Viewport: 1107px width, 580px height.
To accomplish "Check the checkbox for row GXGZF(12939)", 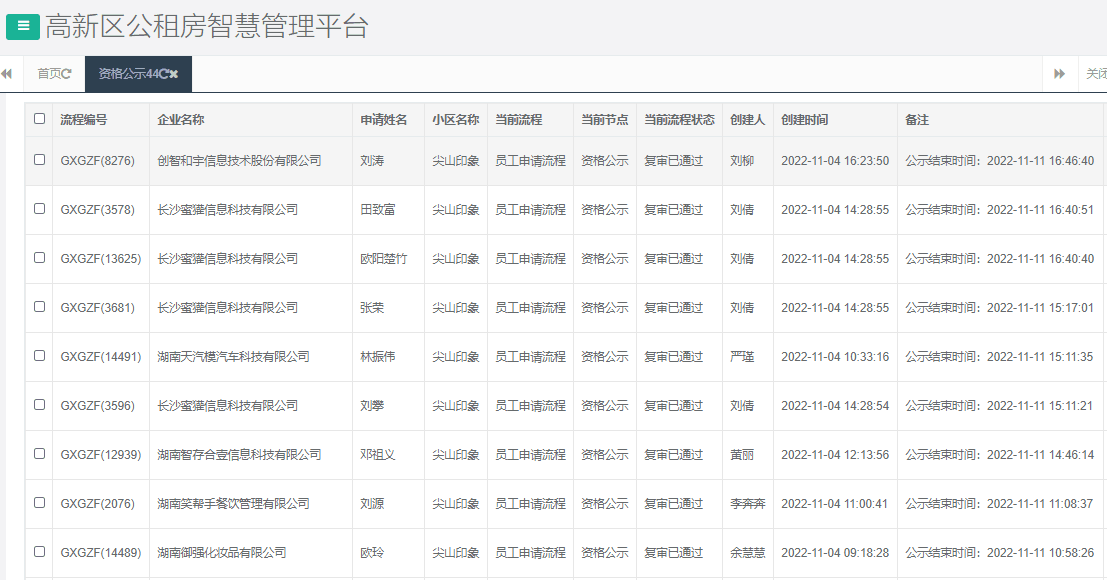I will [38, 454].
